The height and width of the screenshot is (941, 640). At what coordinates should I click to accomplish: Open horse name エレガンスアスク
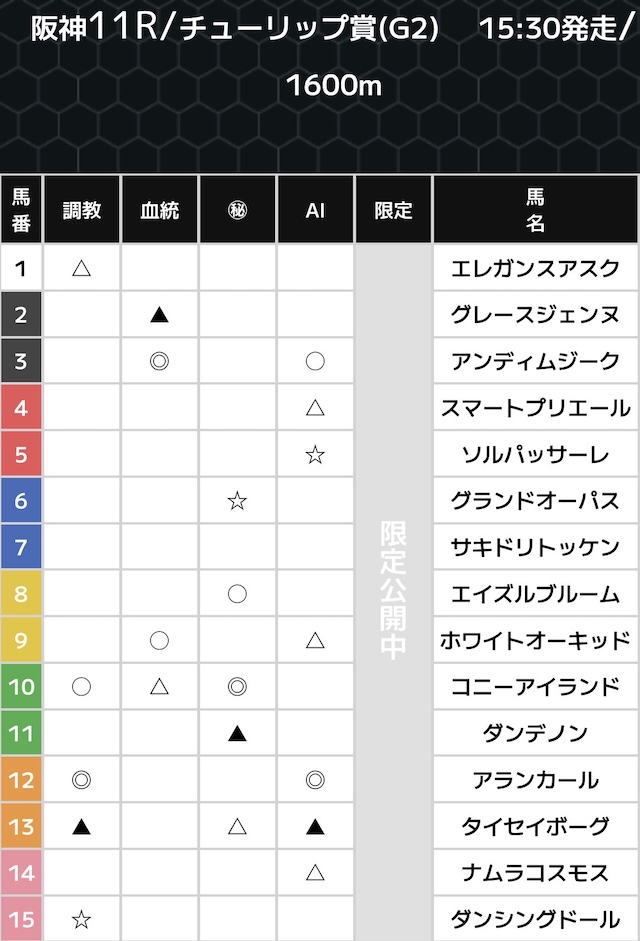[x=535, y=268]
